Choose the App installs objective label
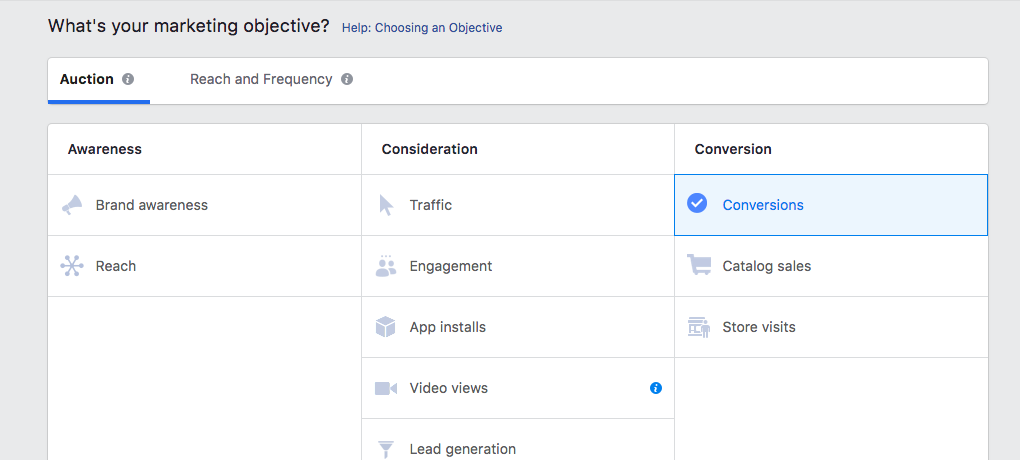This screenshot has height=460, width=1020. (x=448, y=327)
